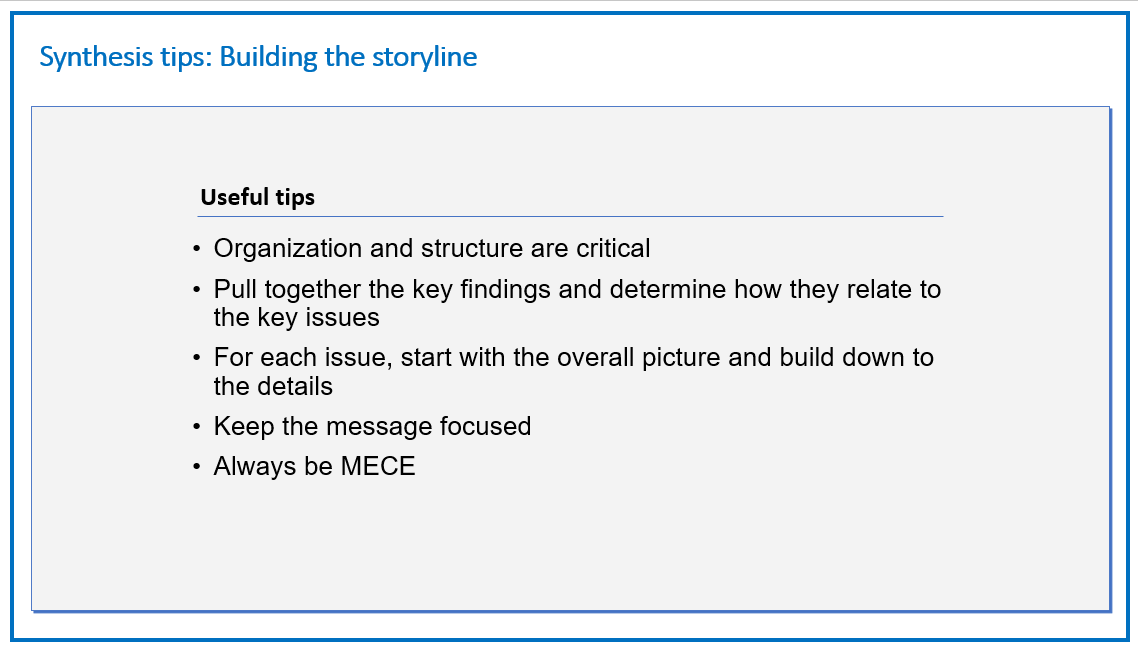Click the slide title "Synthesis tips: Building the storyline"

click(x=258, y=57)
